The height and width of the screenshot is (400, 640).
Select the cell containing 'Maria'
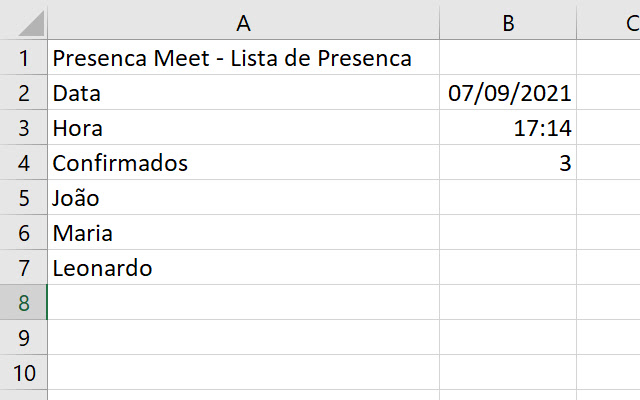(243, 233)
